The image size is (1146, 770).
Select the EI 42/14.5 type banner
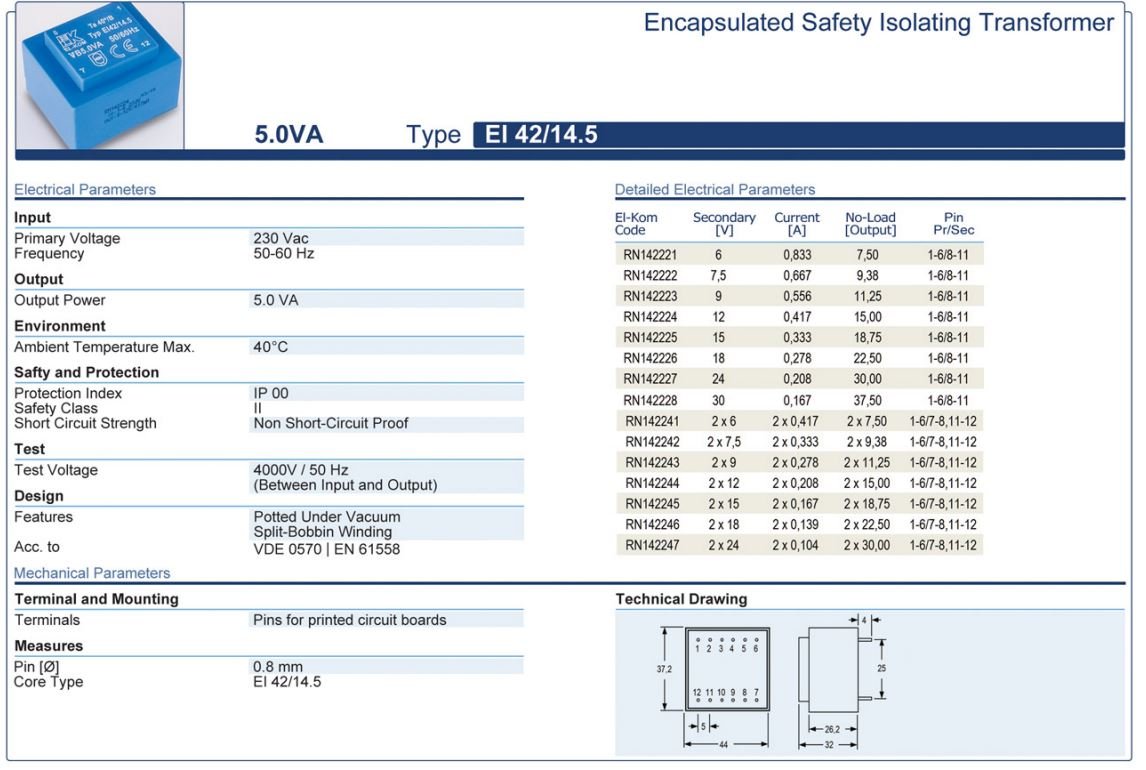541,135
